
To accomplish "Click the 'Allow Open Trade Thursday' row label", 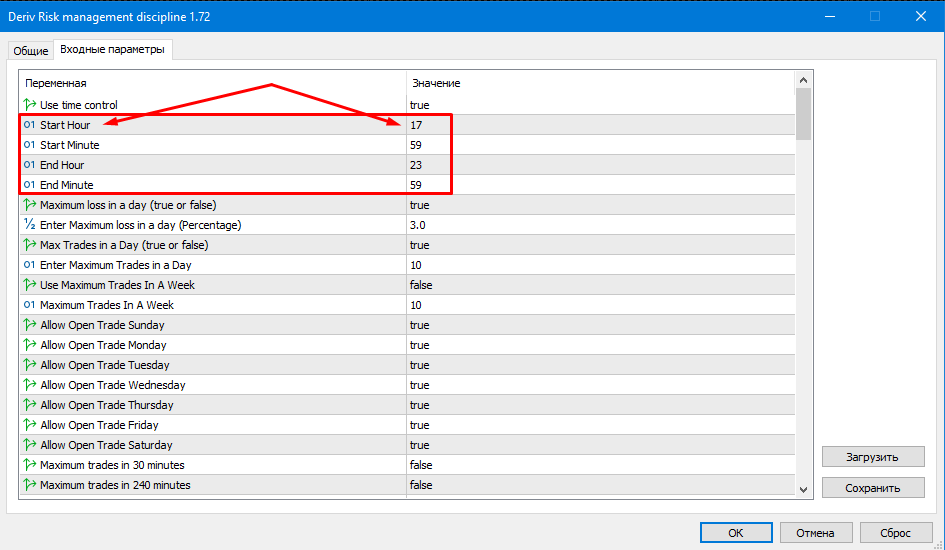I will pyautogui.click(x=107, y=405).
